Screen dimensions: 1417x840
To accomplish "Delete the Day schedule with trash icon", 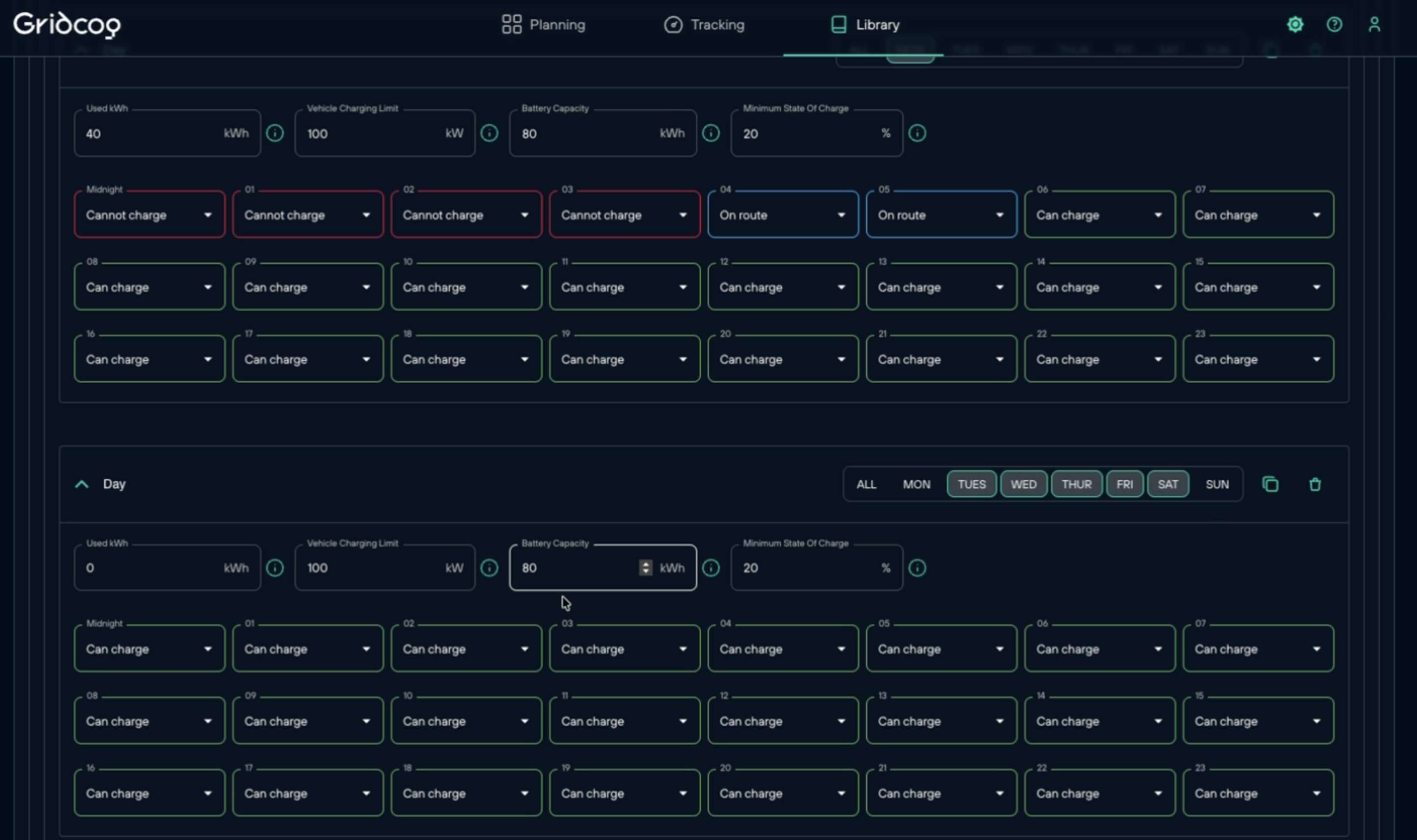I will [1315, 485].
